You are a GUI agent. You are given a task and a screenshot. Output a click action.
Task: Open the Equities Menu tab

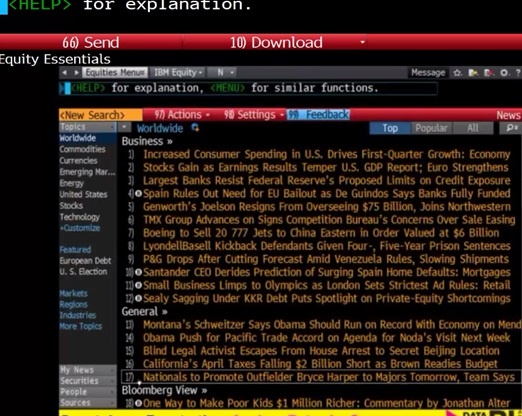point(115,72)
